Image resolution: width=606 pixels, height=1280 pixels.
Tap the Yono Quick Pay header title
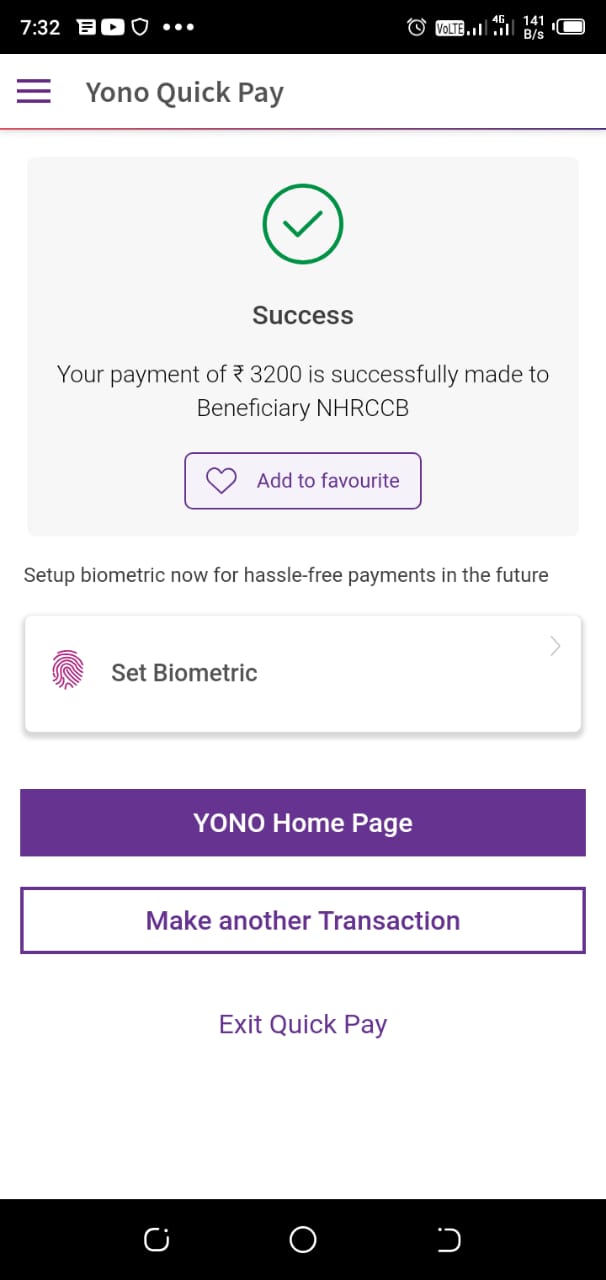(184, 92)
